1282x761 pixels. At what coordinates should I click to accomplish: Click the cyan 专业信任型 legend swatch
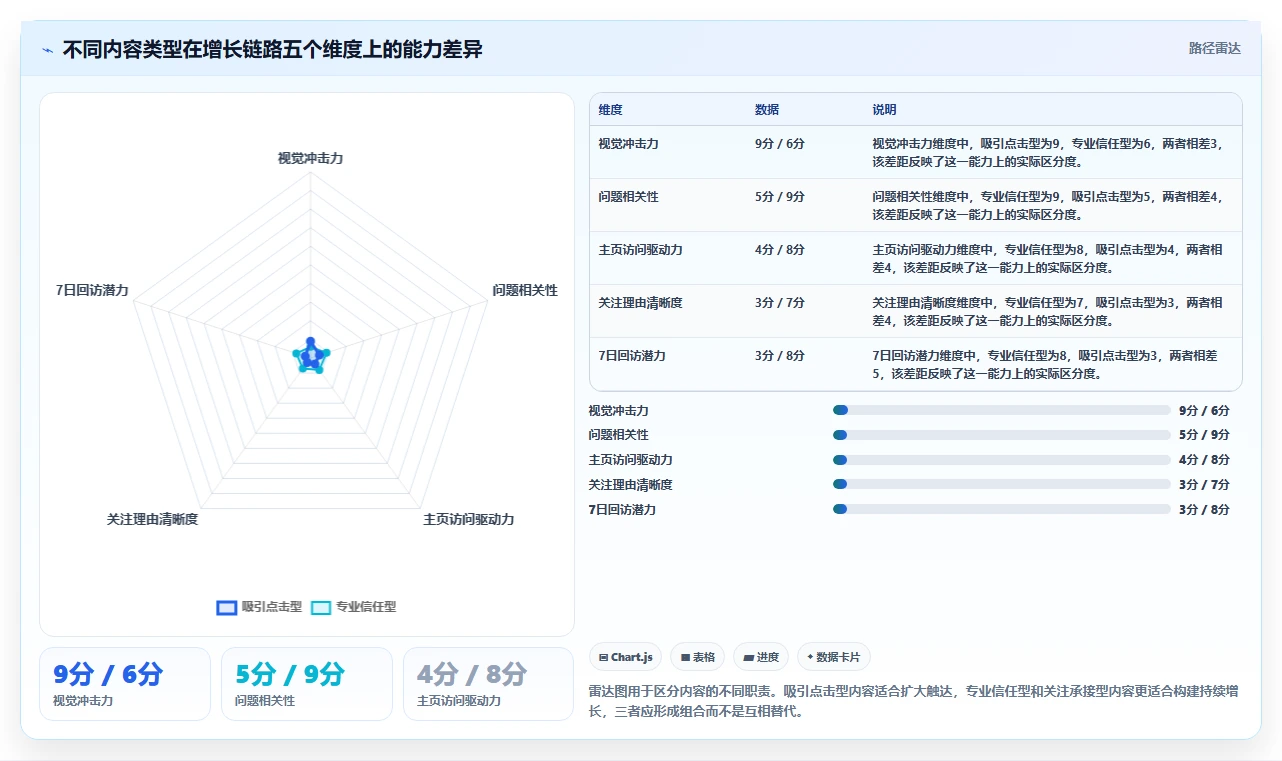(x=321, y=607)
